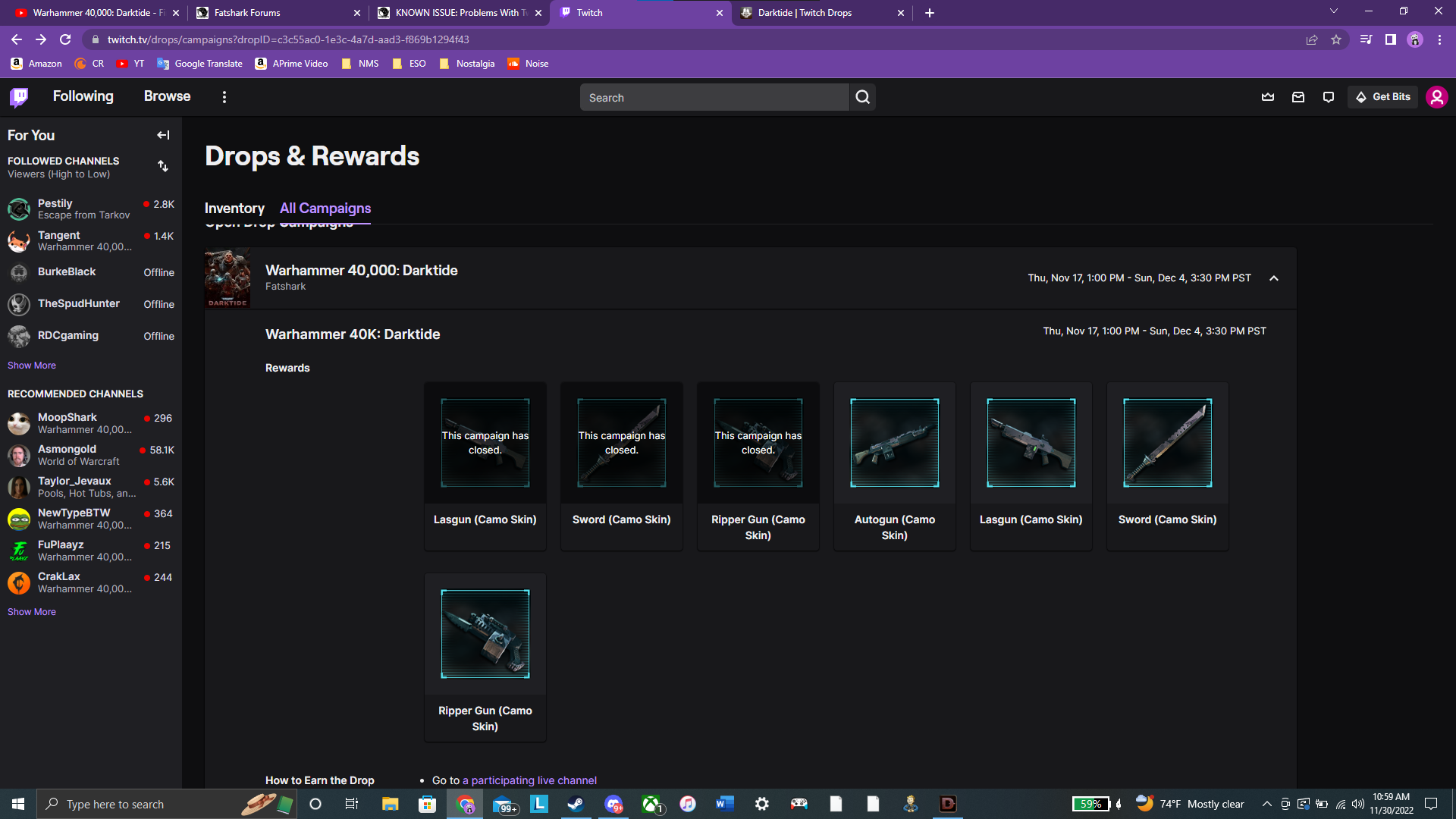1456x819 pixels.
Task: Select BurkeBlack offline channel
Action: 91,272
